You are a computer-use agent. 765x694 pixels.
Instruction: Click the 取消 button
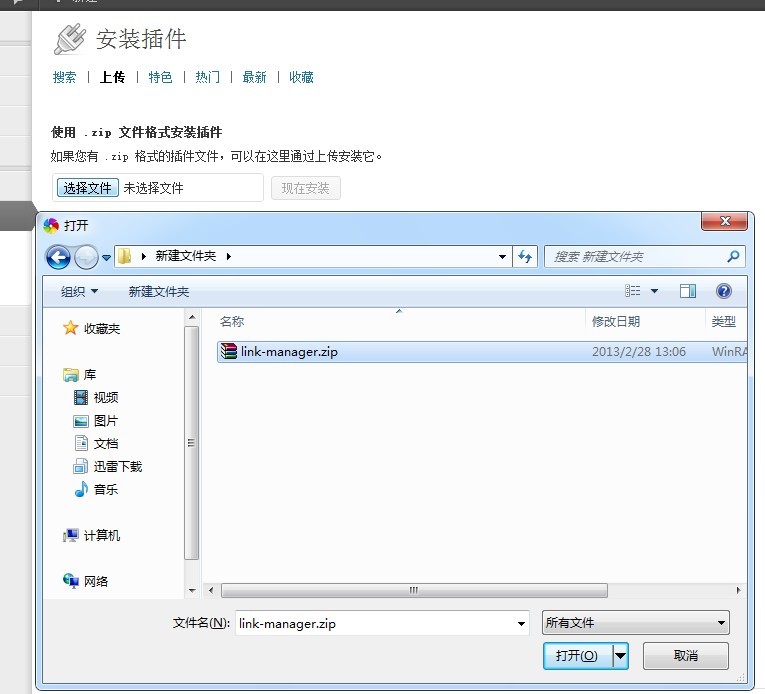tap(685, 656)
